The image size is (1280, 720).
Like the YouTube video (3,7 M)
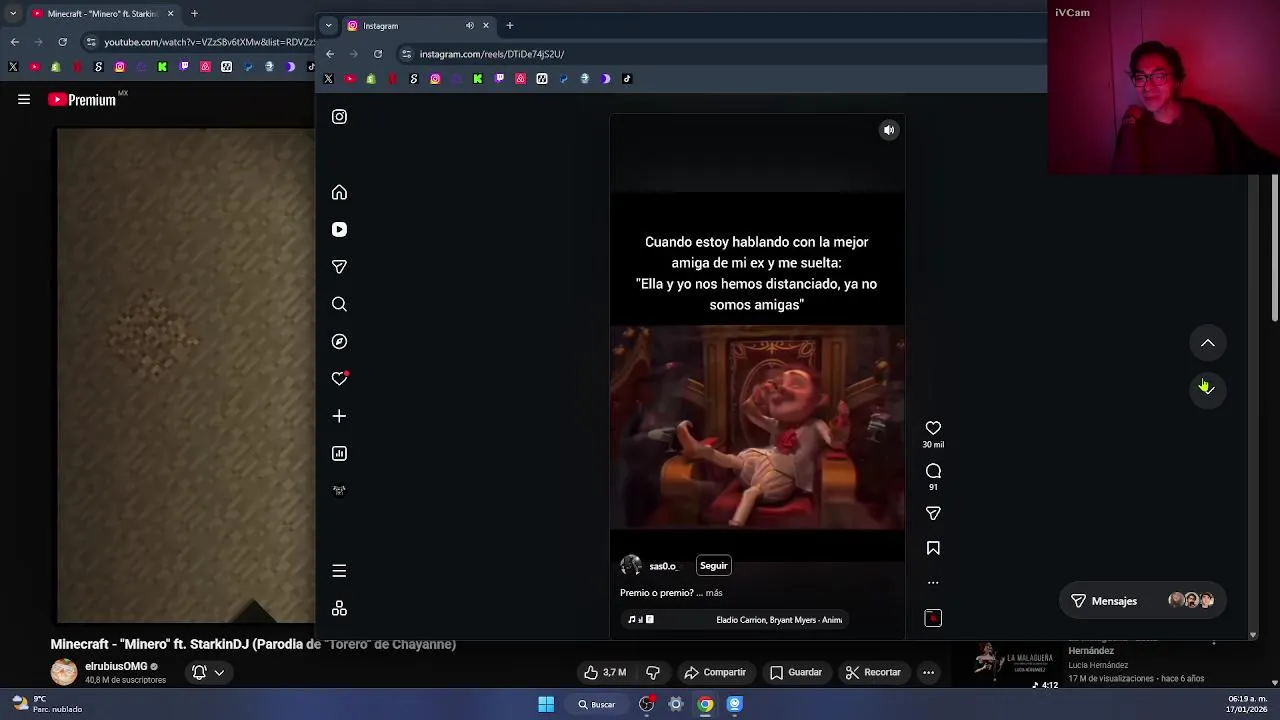click(606, 673)
